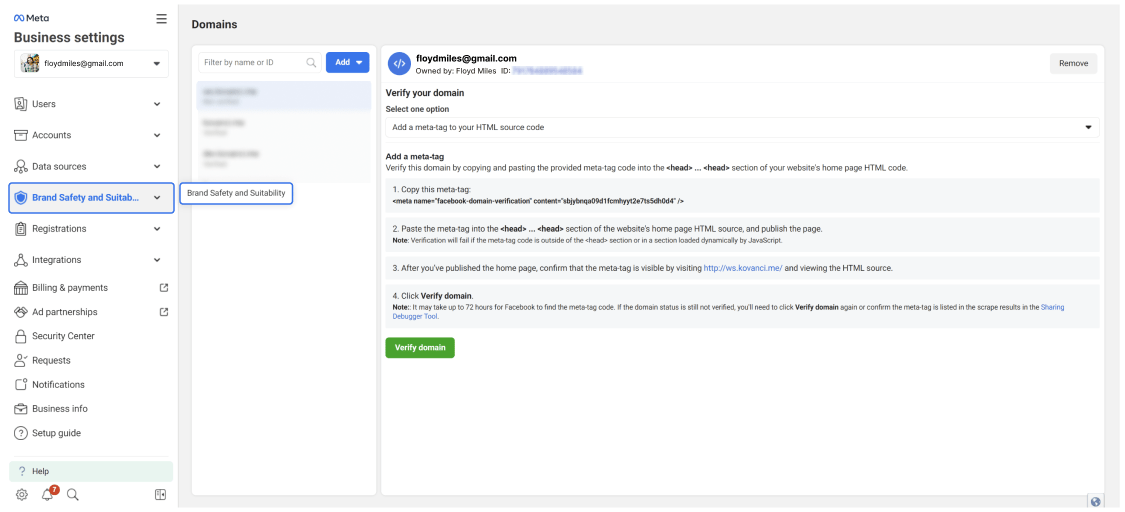Select first blurred domain in list
The height and width of the screenshot is (512, 1125).
point(284,97)
